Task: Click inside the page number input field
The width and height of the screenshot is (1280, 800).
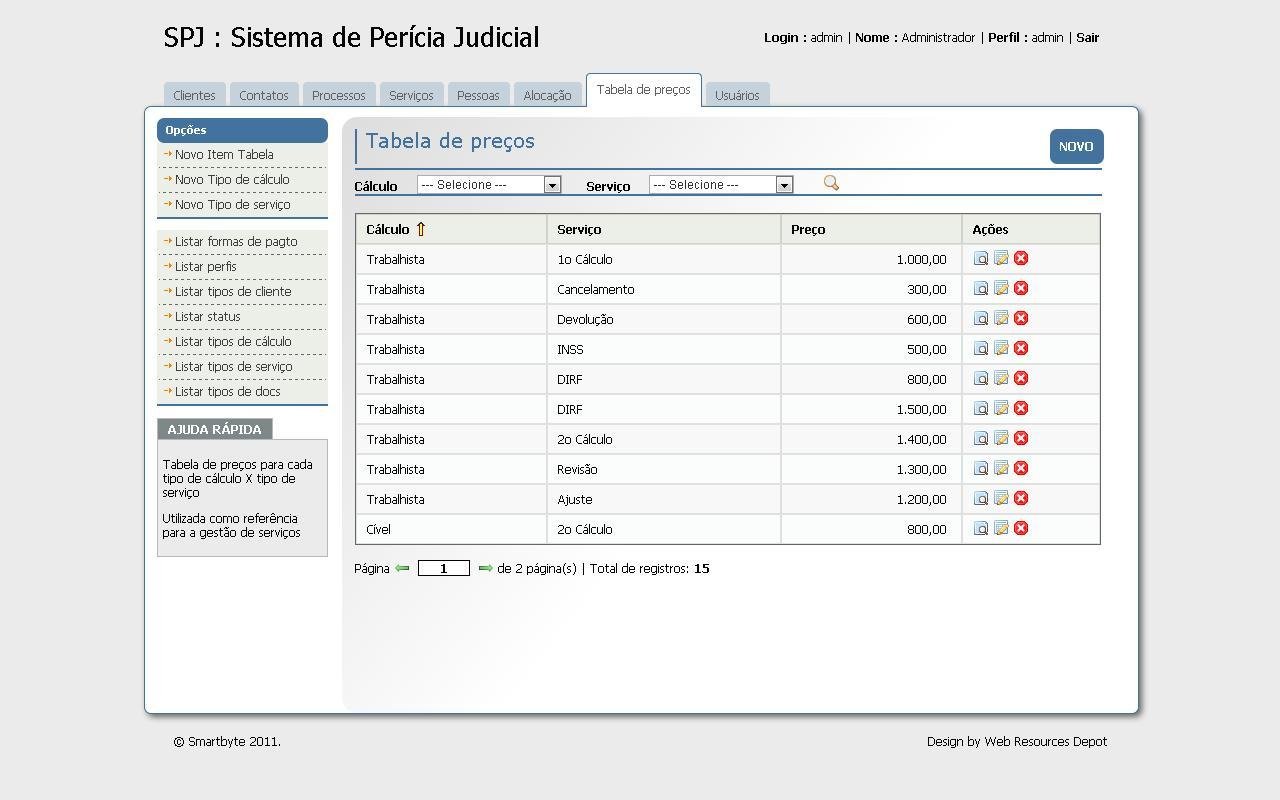Action: tap(443, 568)
